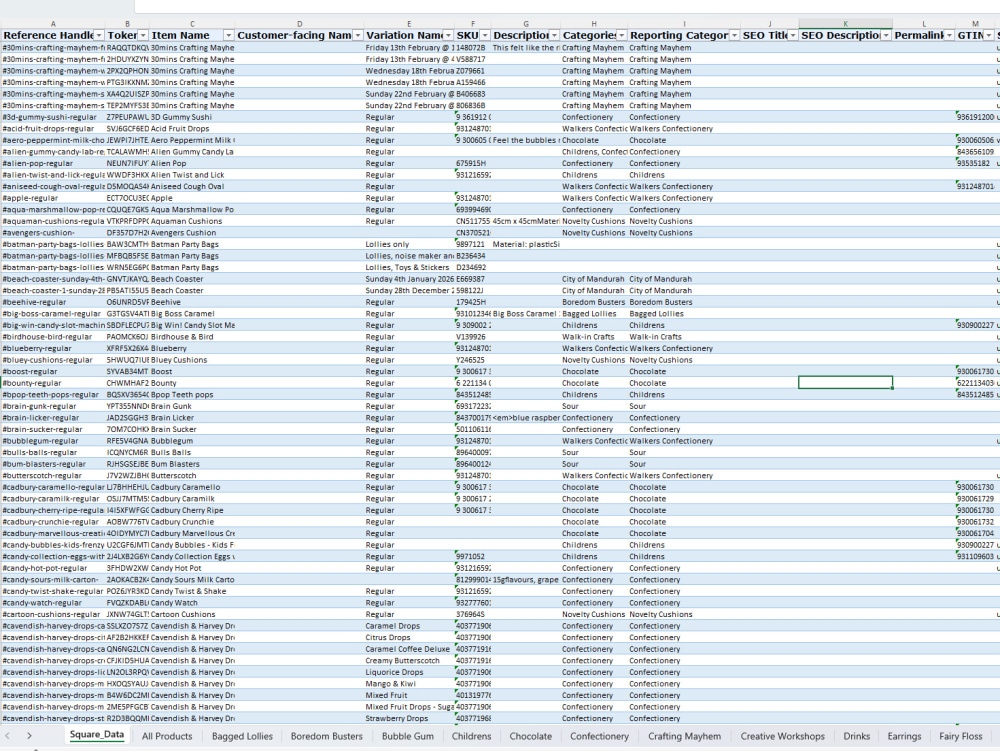Screen dimensions: 1000x751
Task: Open filter dropdown for Reporting Category column
Action: click(x=734, y=36)
